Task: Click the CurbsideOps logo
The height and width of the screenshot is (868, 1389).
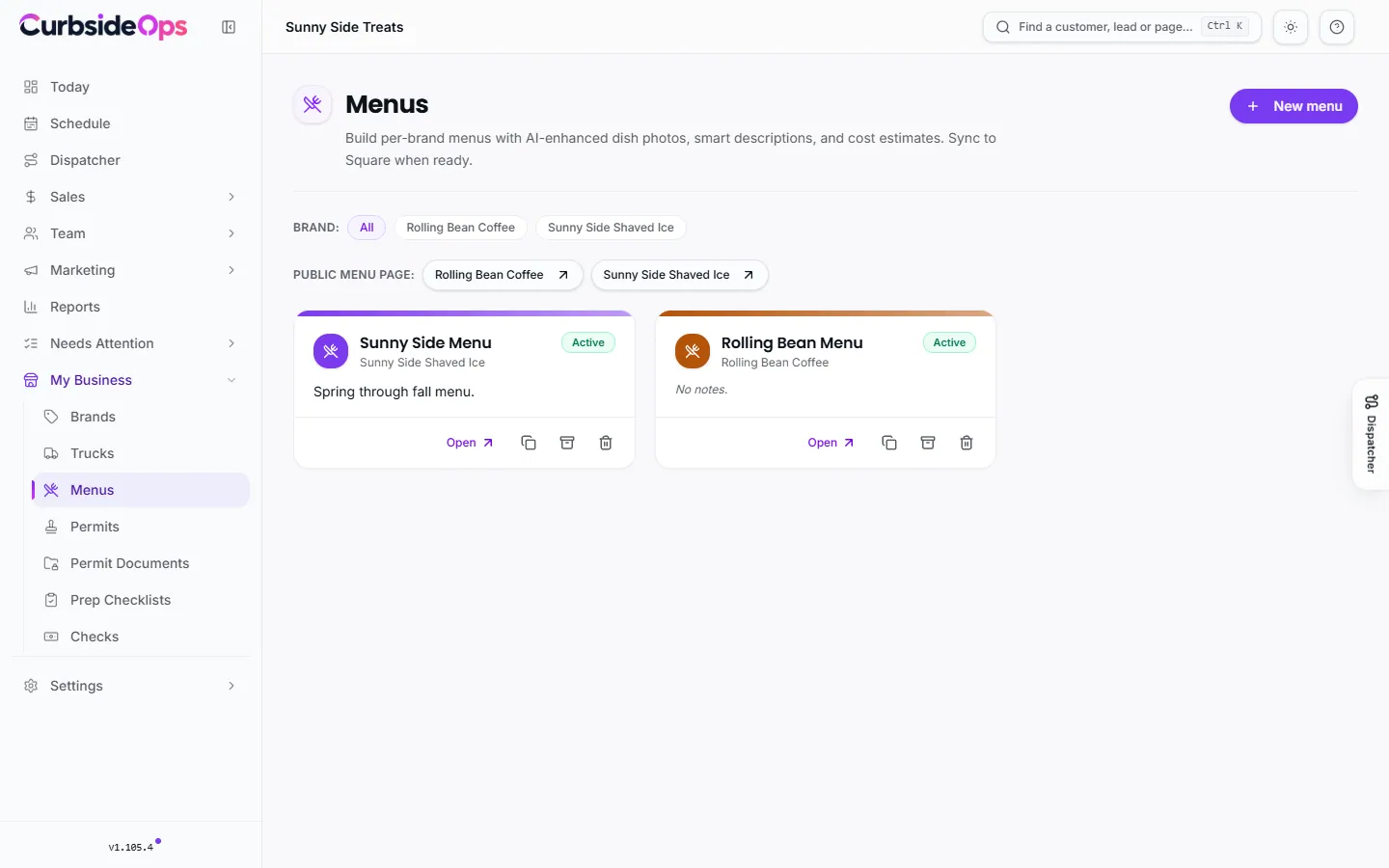Action: [x=103, y=26]
